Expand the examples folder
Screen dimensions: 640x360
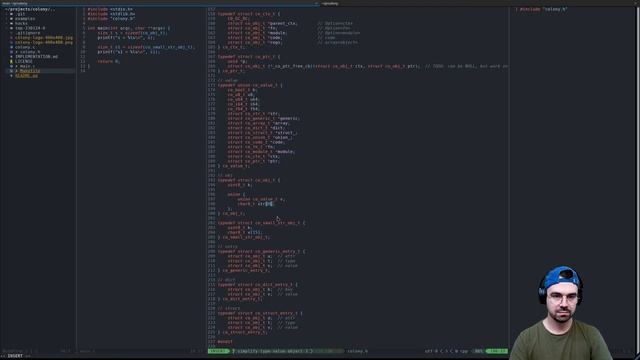[24, 19]
